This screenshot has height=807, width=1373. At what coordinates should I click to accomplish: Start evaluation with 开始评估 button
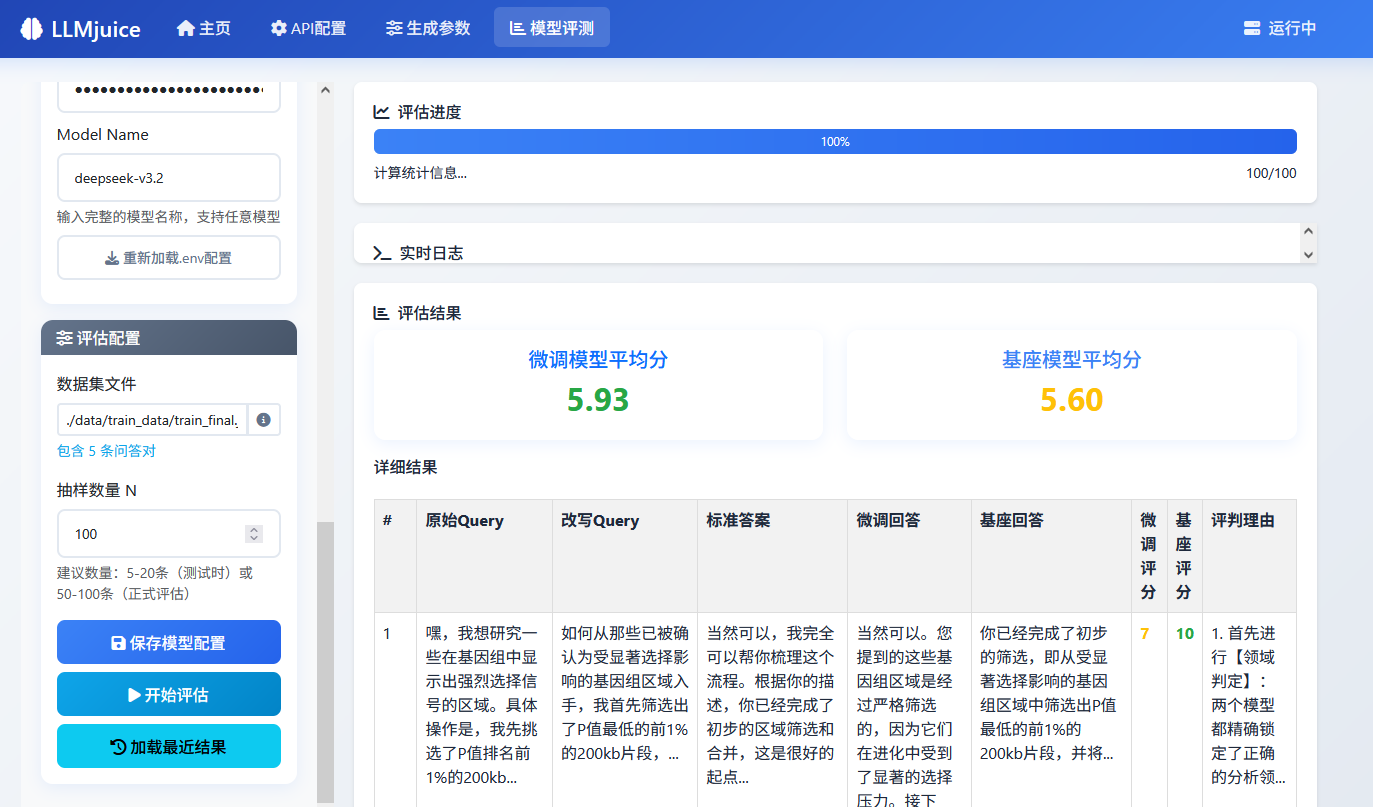point(168,694)
